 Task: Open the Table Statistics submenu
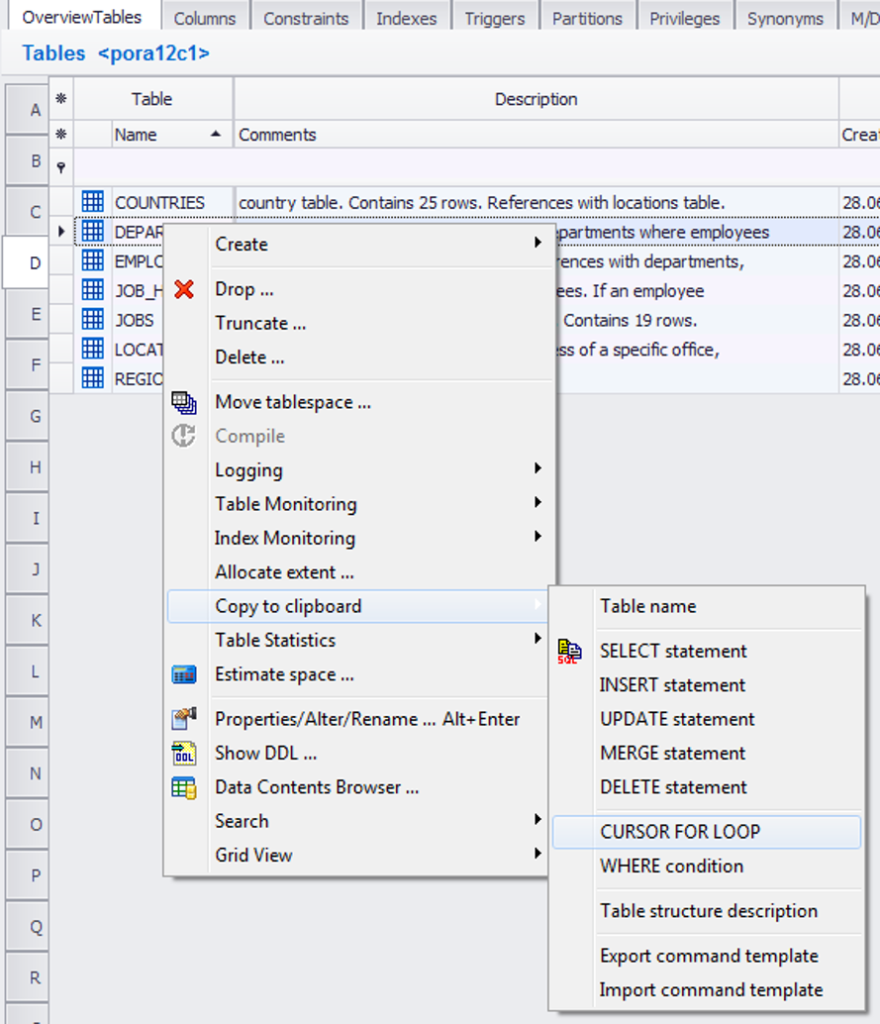pos(300,640)
